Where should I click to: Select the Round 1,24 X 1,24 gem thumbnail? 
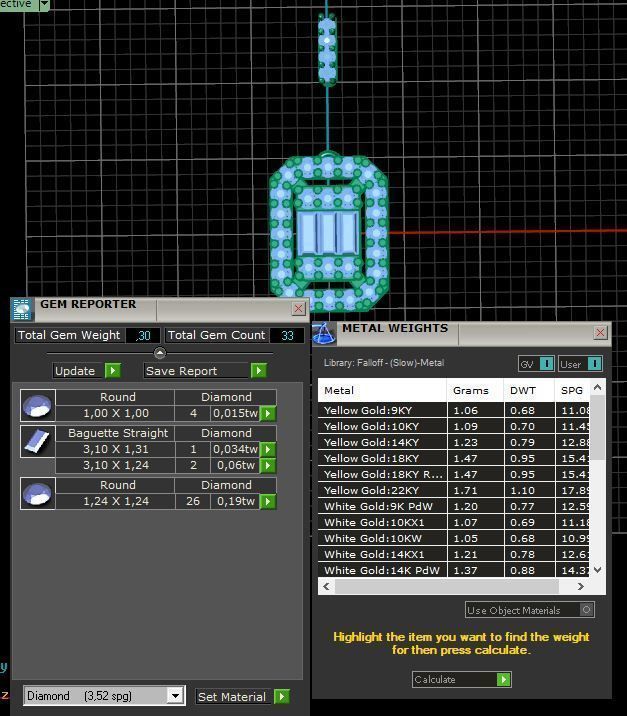(x=38, y=494)
